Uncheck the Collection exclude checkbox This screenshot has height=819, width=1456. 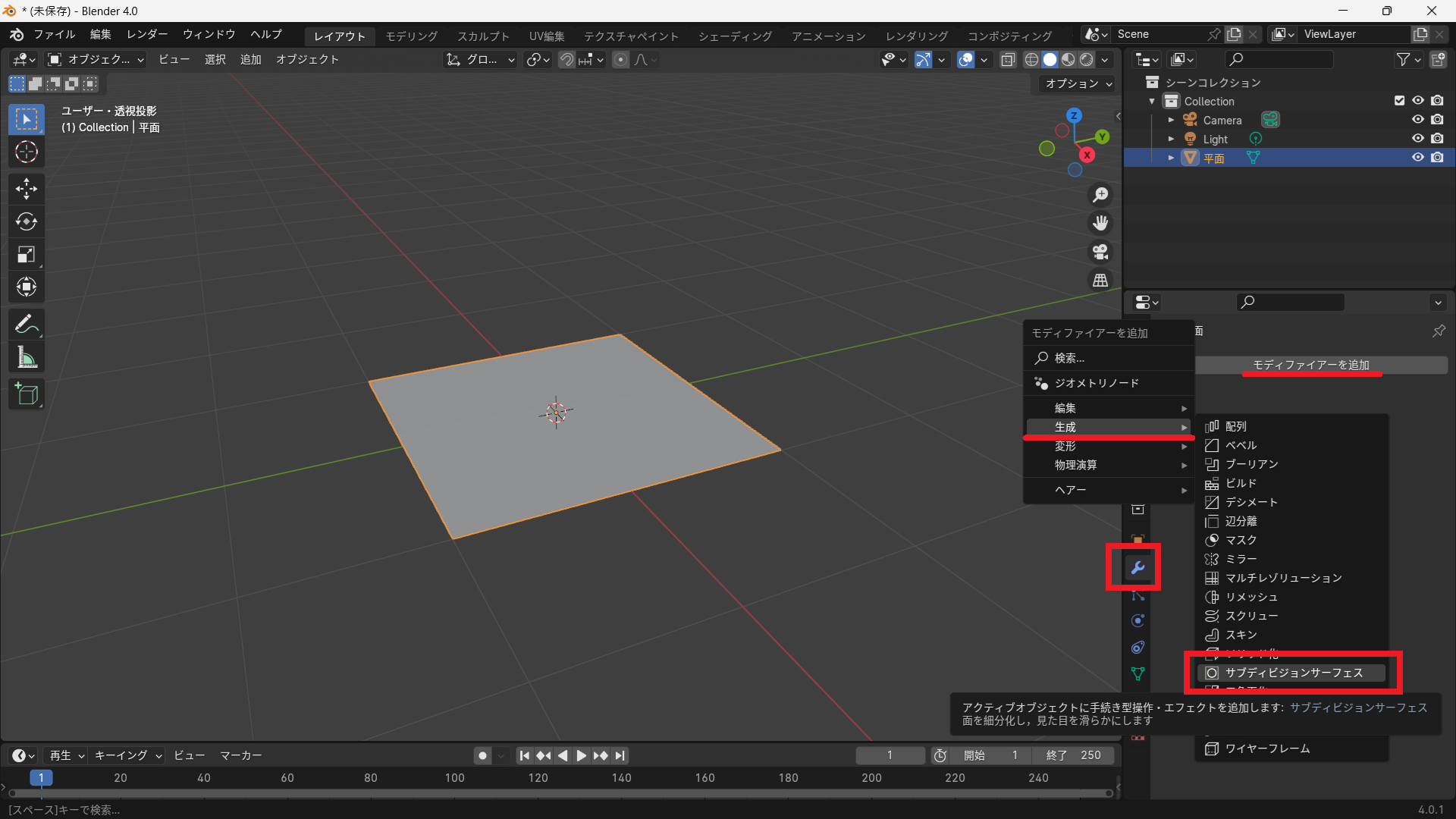coord(1399,101)
